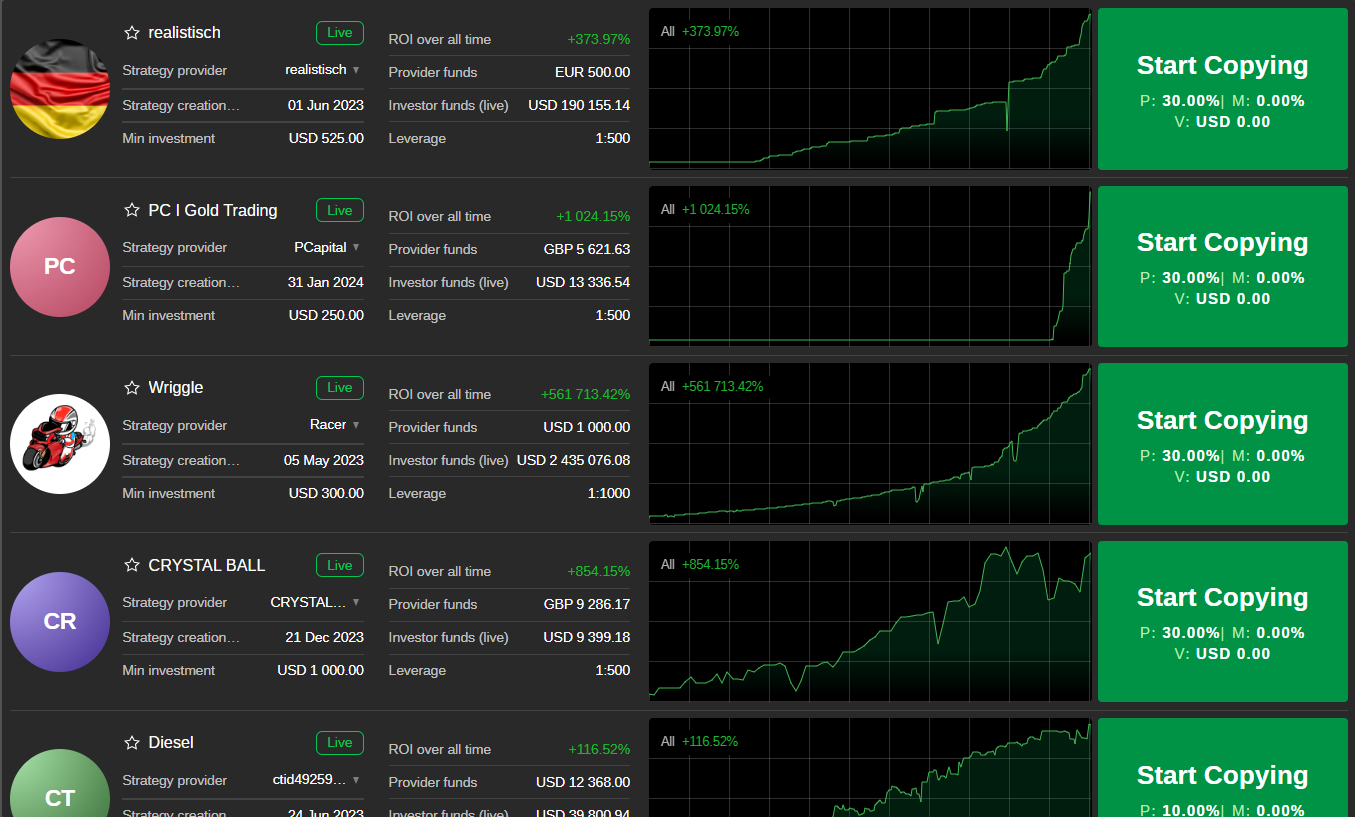The height and width of the screenshot is (817, 1355).
Task: Mark CRYSTAL BALL as favorite star
Action: click(x=131, y=565)
